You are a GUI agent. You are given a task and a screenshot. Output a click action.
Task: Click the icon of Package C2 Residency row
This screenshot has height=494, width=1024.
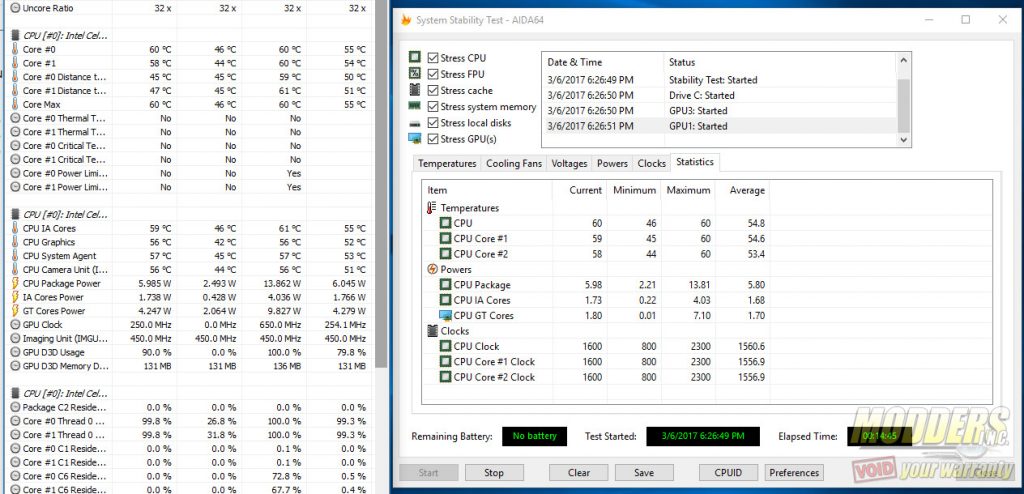click(x=15, y=407)
